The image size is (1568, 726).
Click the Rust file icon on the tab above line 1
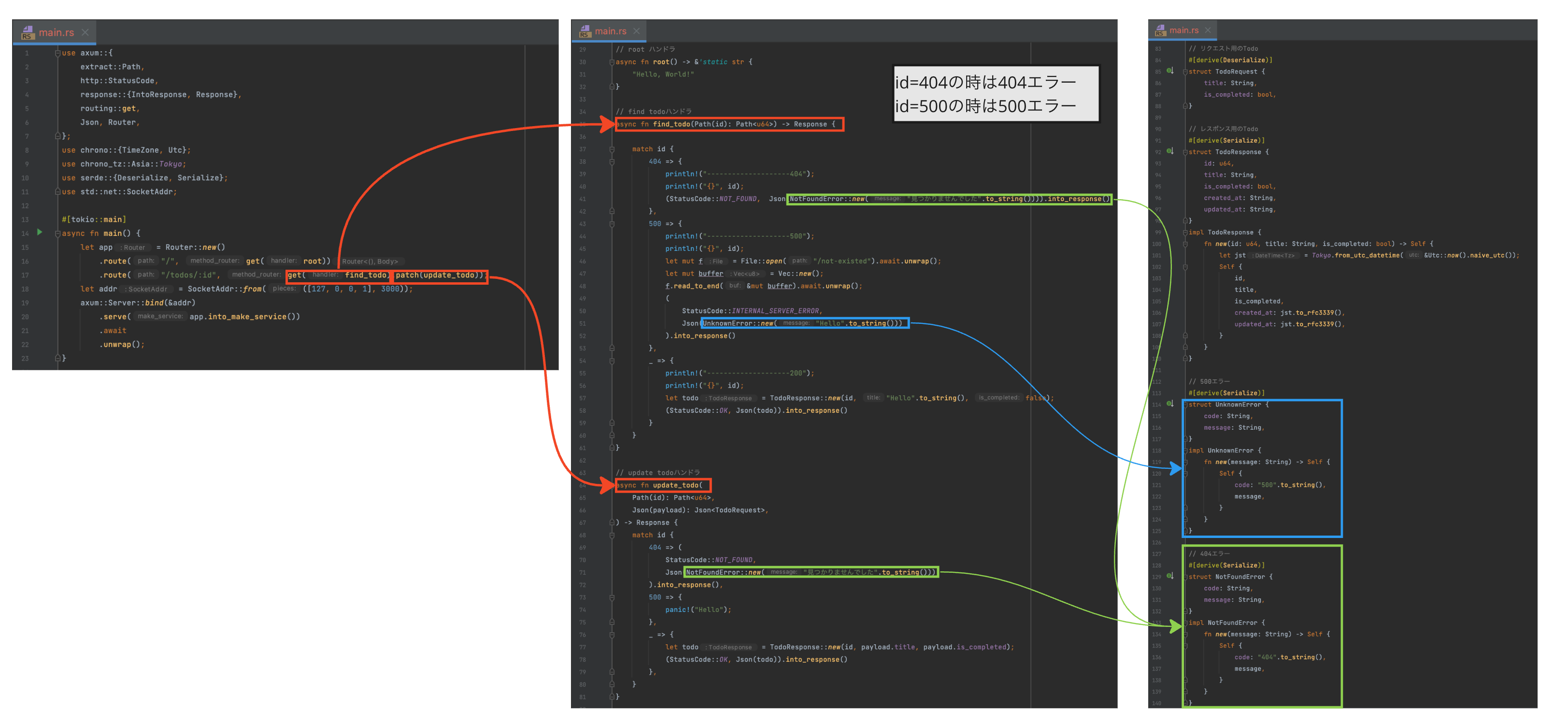(28, 32)
